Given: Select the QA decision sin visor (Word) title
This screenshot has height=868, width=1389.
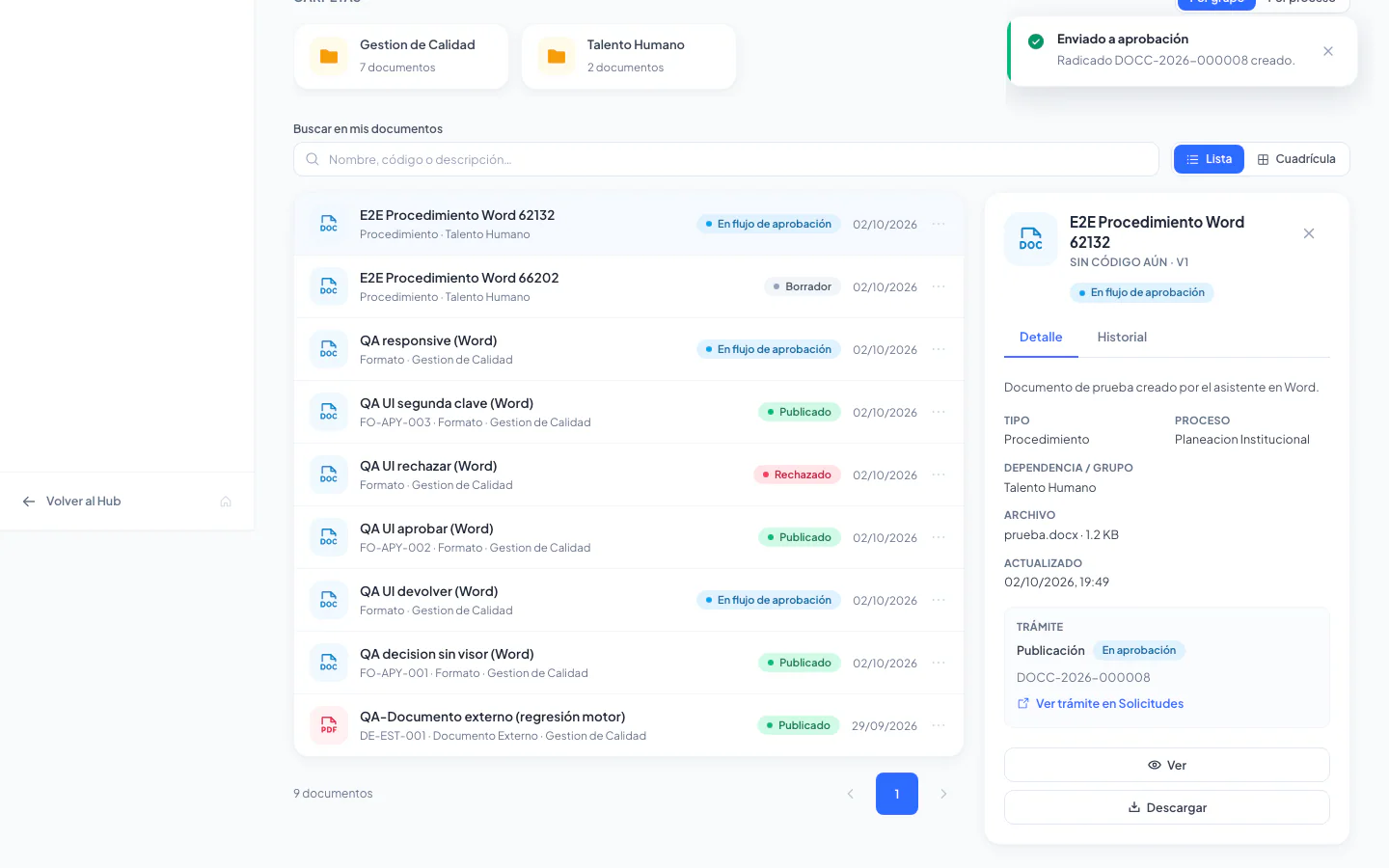Looking at the screenshot, I should 447,654.
